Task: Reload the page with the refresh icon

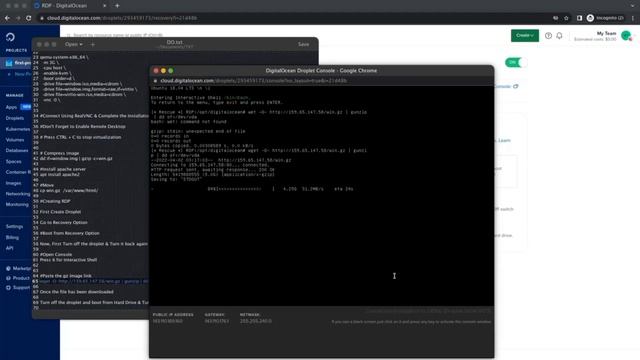Action: (29, 18)
